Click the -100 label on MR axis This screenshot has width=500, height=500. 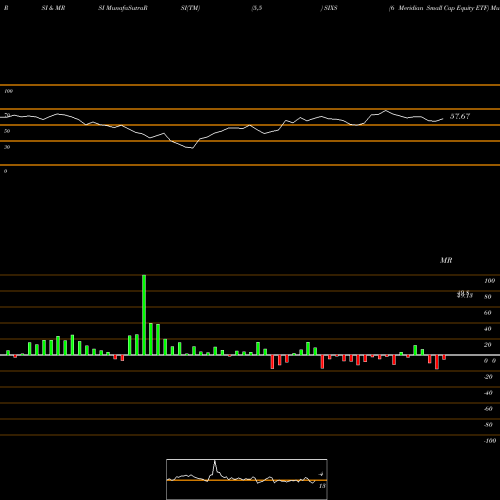(x=490, y=441)
